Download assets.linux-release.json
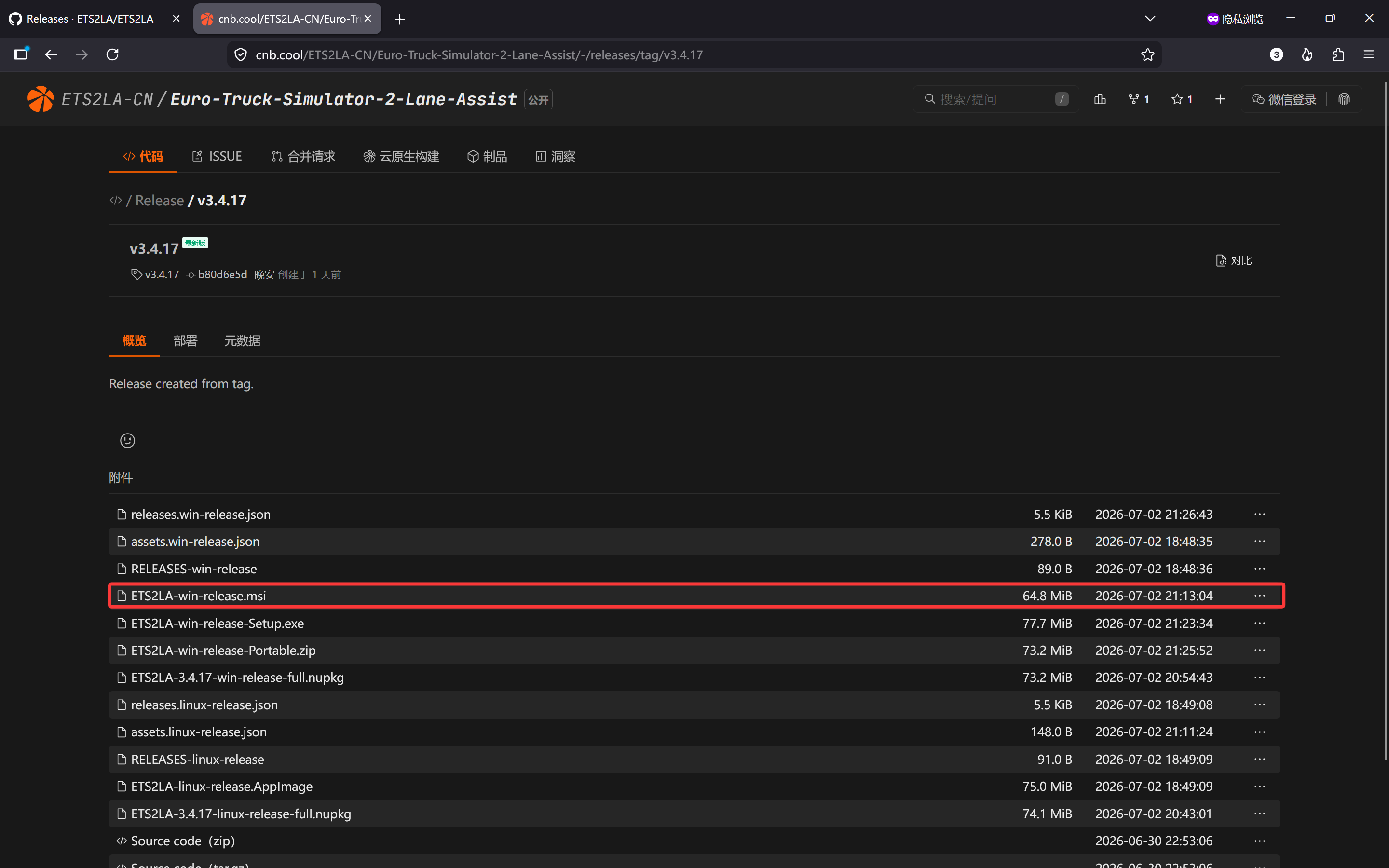1389x868 pixels. tap(199, 732)
